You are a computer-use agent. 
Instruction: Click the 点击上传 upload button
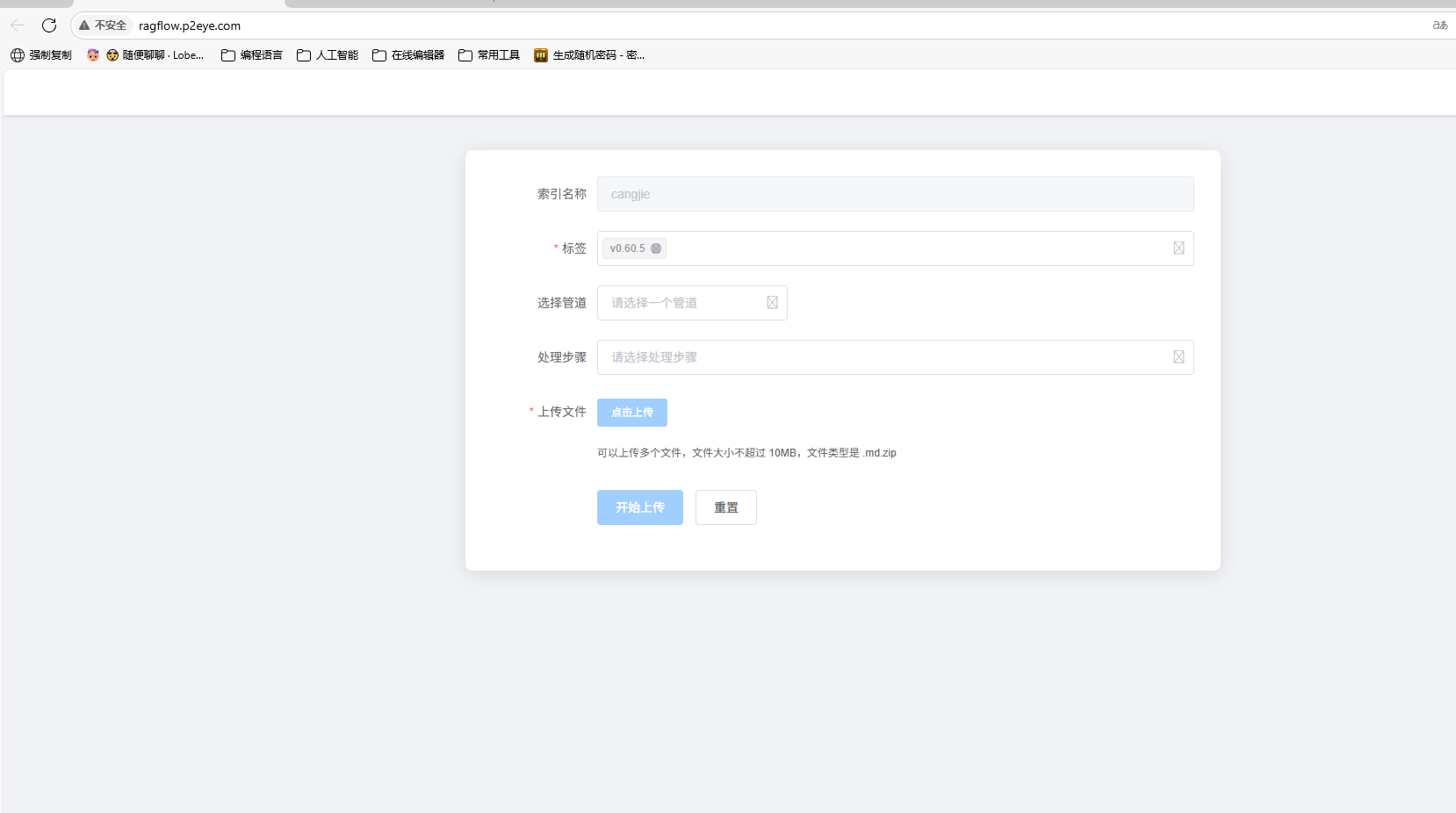click(631, 412)
